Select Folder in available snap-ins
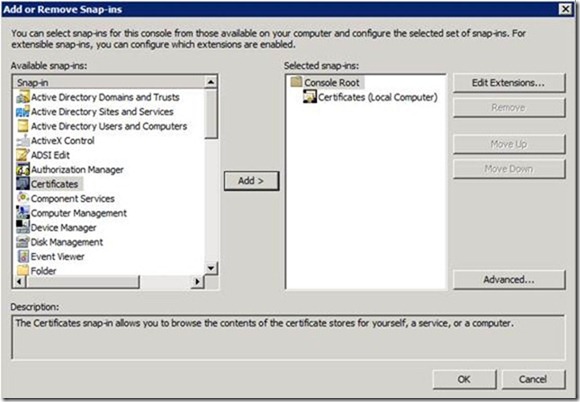Viewport: 580px width, 402px height. click(x=44, y=271)
